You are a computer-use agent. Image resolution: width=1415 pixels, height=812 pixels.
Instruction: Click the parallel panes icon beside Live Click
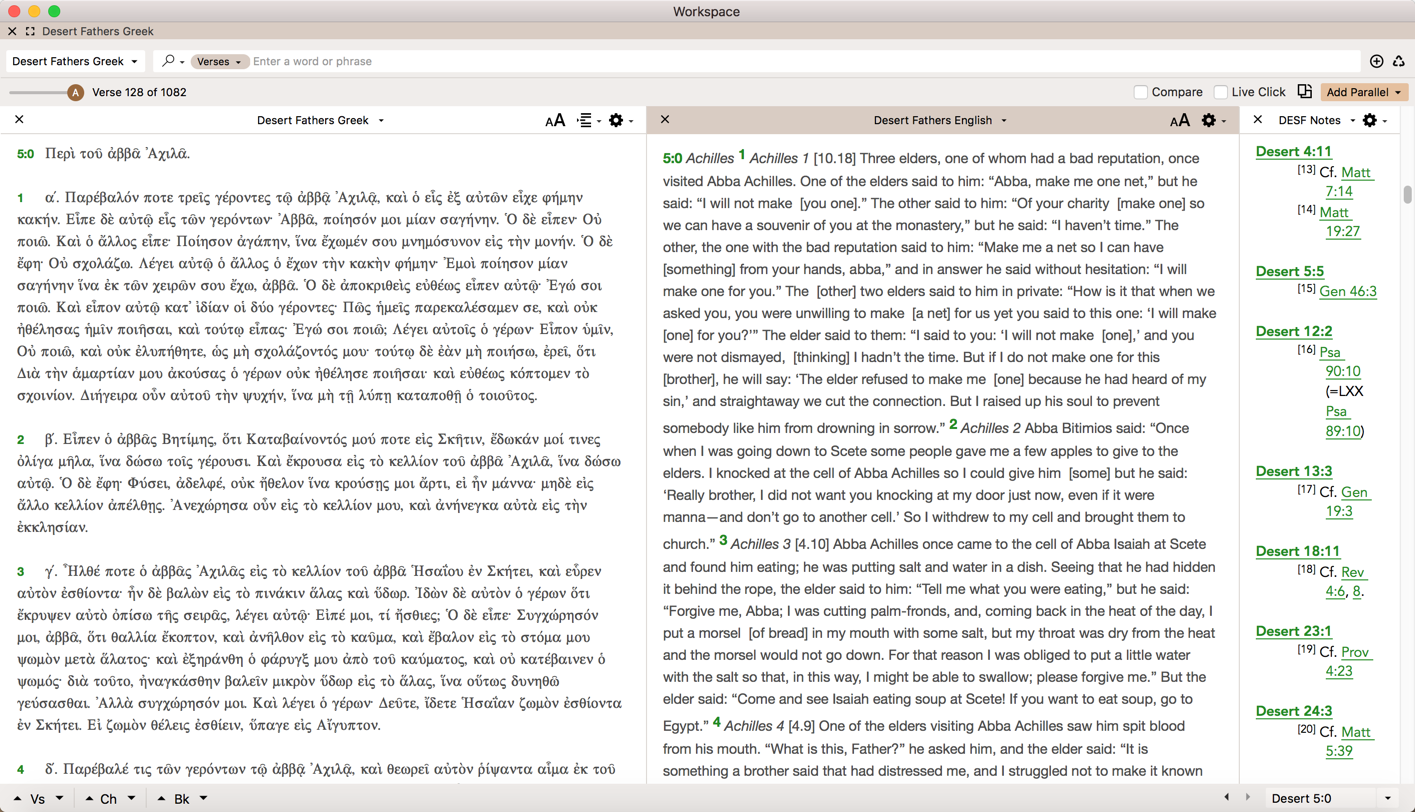[1305, 92]
